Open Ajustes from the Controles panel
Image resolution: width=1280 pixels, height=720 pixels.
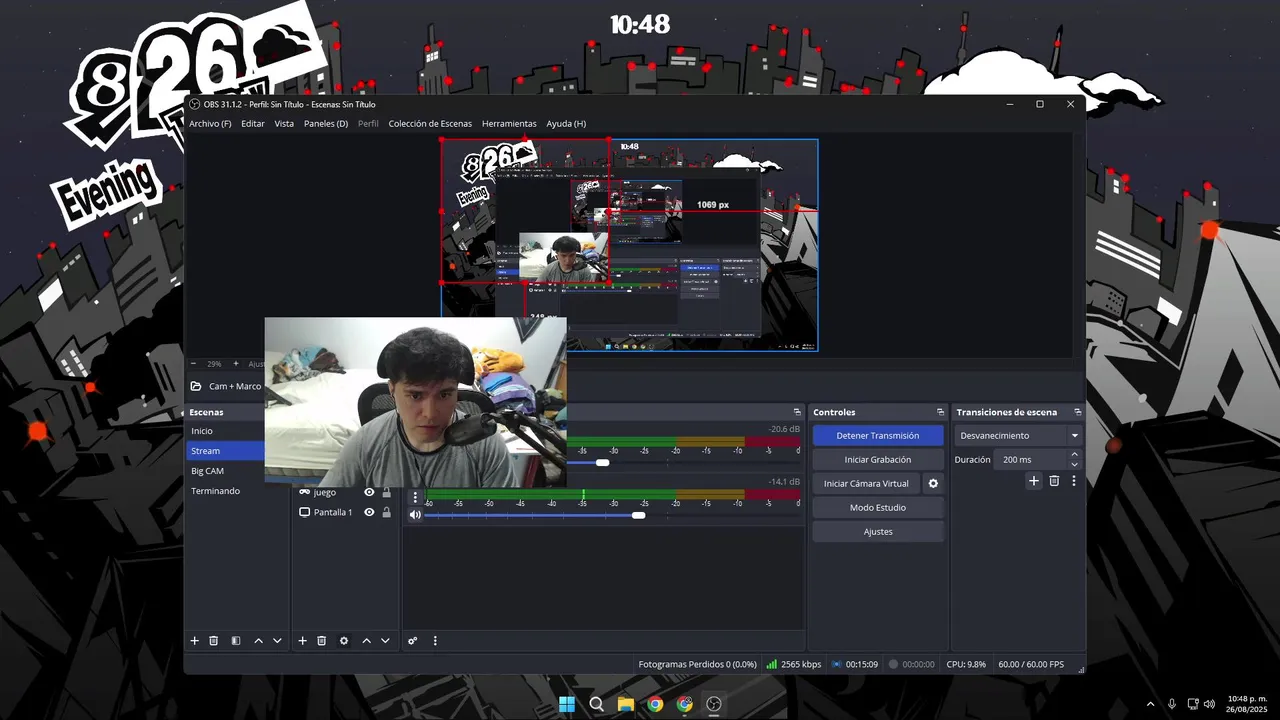(878, 532)
